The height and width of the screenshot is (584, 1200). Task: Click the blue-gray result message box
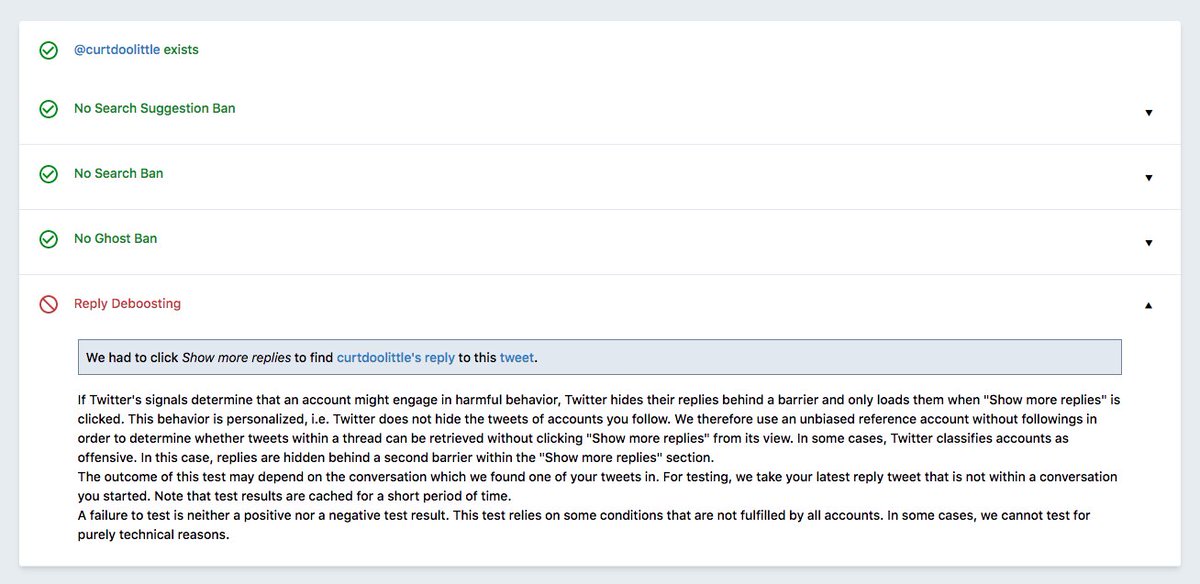[800, 357]
